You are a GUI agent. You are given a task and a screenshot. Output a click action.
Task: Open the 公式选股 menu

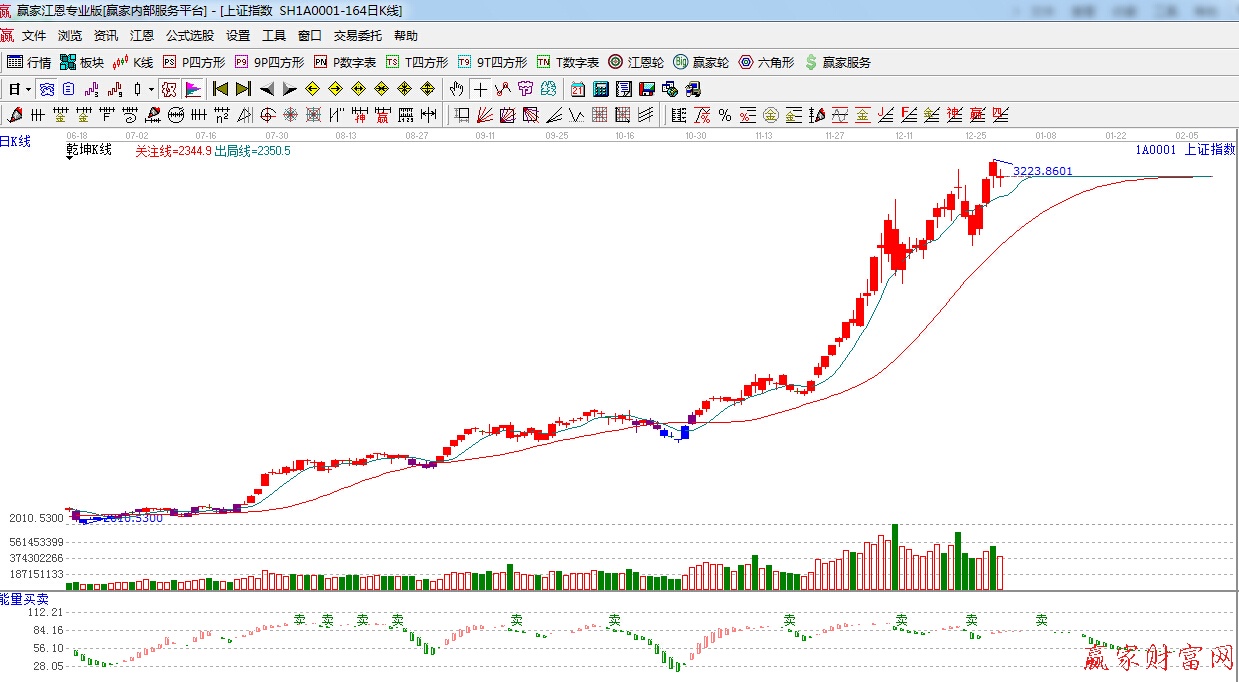(x=190, y=35)
